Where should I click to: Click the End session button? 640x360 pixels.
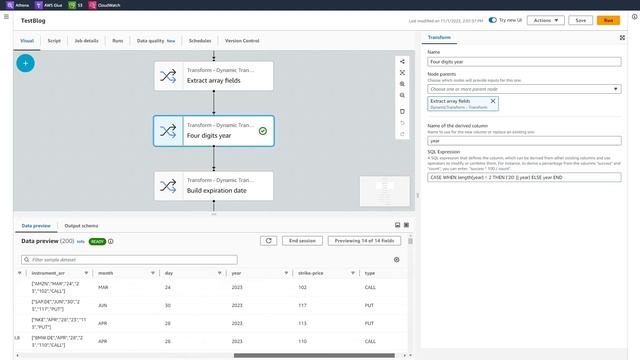click(x=302, y=241)
